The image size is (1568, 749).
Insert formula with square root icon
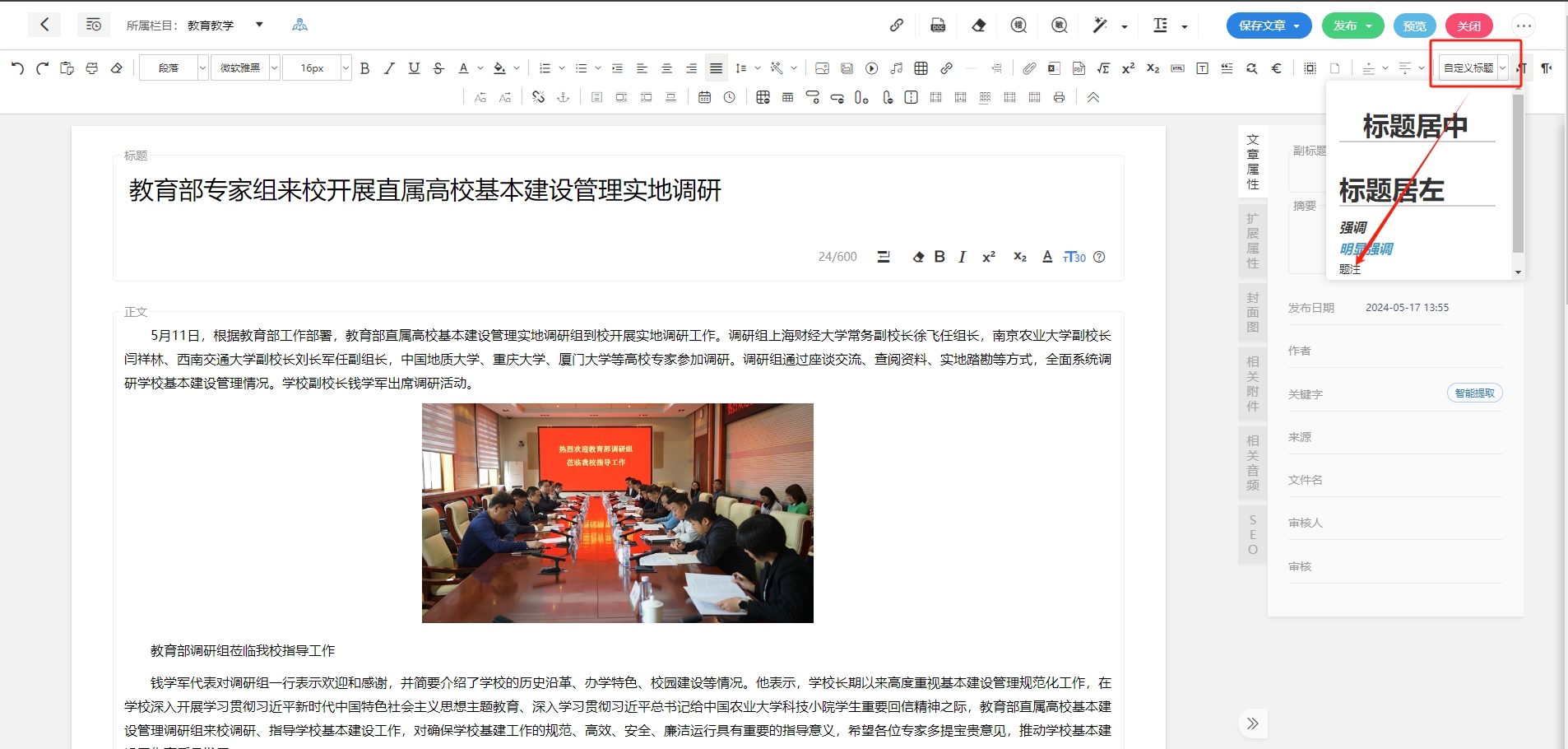click(x=1103, y=68)
